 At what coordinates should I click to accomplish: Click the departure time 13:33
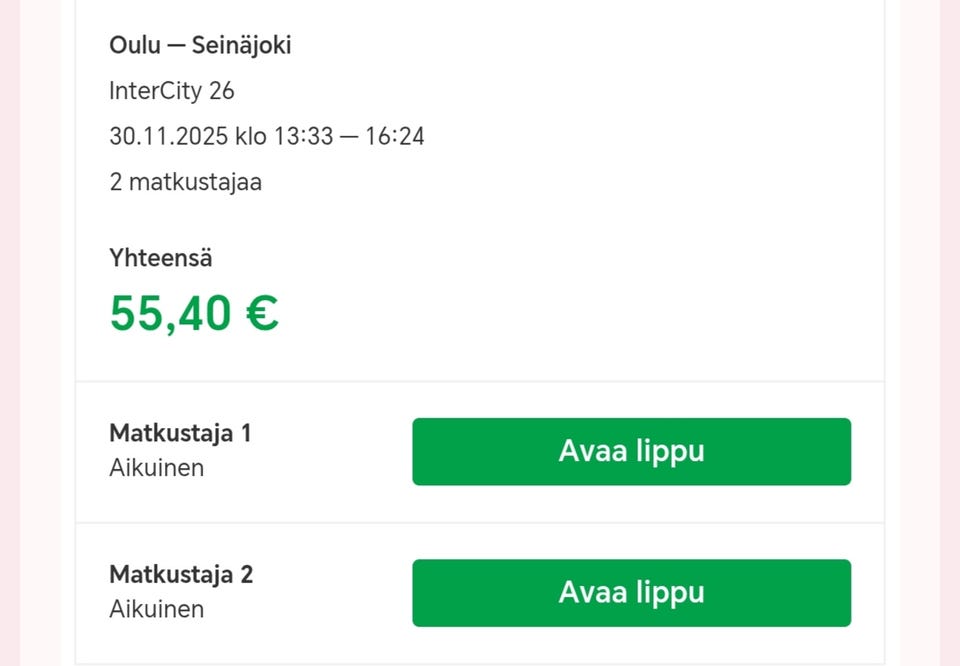pyautogui.click(x=302, y=136)
